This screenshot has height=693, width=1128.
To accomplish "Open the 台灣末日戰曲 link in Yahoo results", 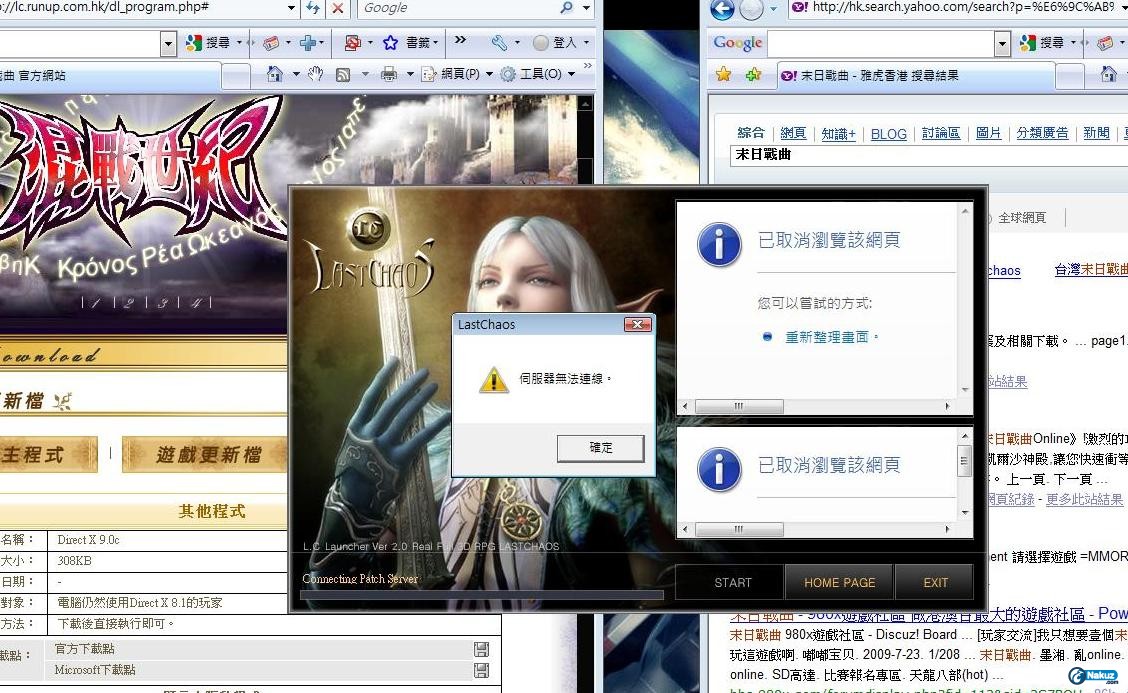I will (x=1091, y=270).
